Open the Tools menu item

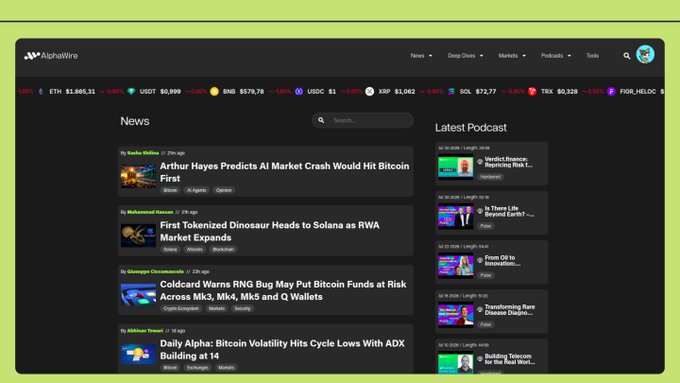pos(592,56)
